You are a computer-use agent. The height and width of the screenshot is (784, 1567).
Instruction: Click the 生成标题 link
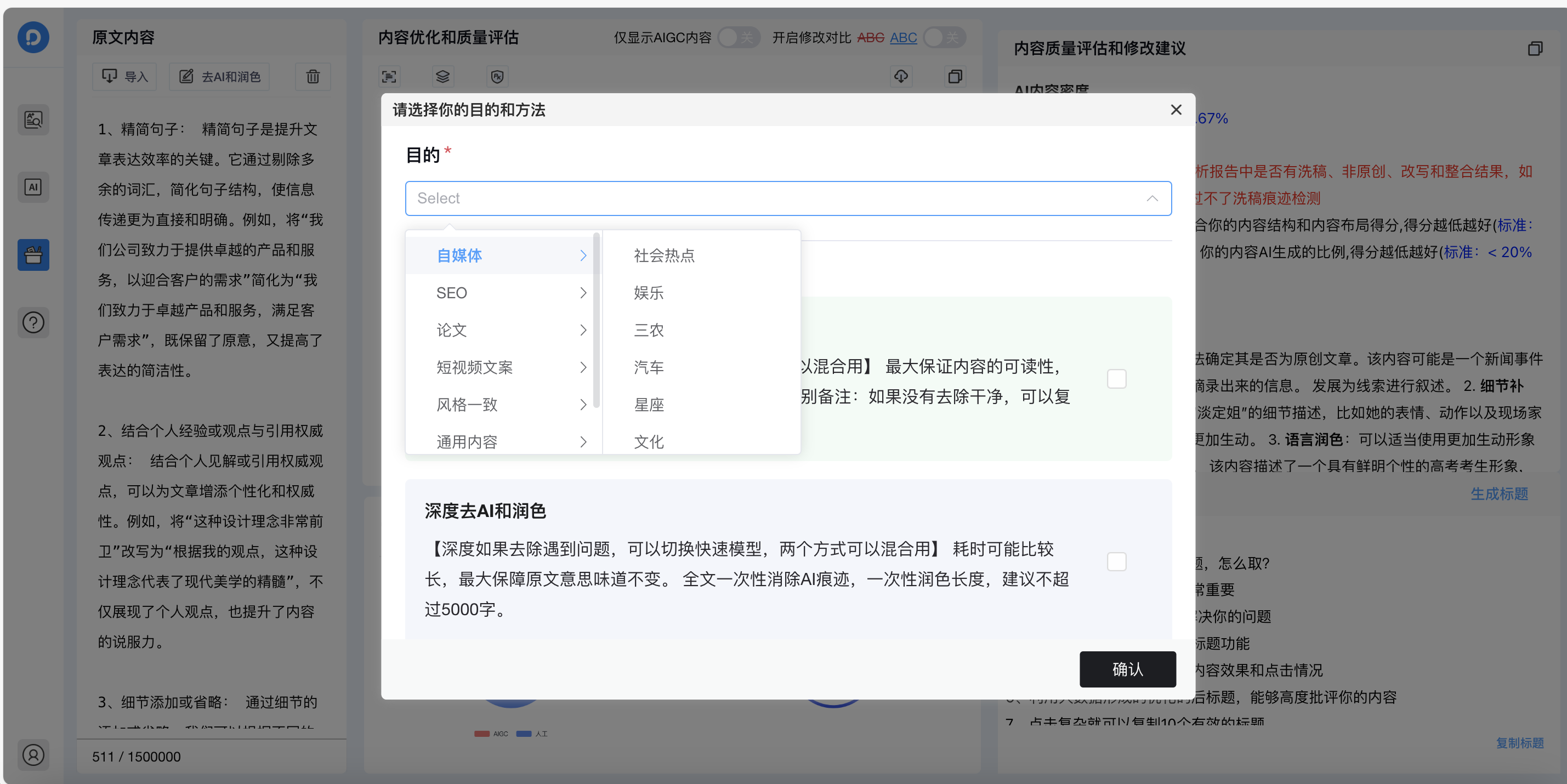click(x=1499, y=494)
